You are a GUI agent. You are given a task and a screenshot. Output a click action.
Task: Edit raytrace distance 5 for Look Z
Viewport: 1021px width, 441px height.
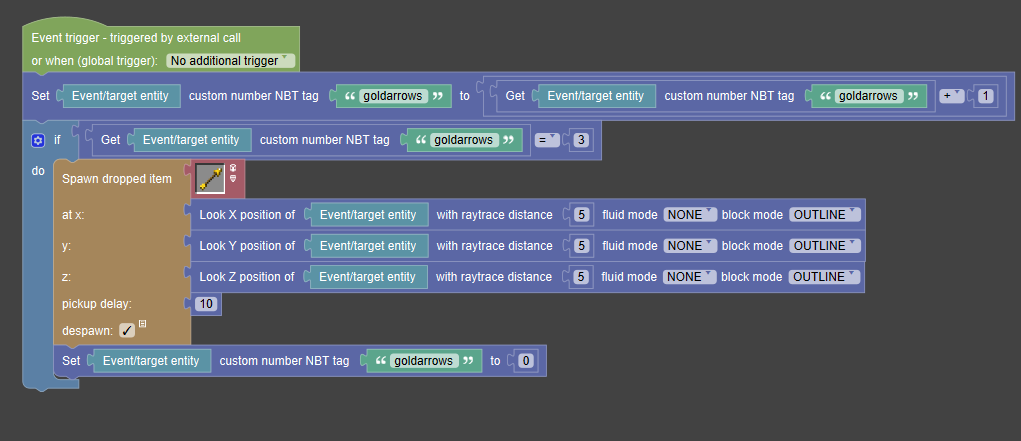point(582,277)
